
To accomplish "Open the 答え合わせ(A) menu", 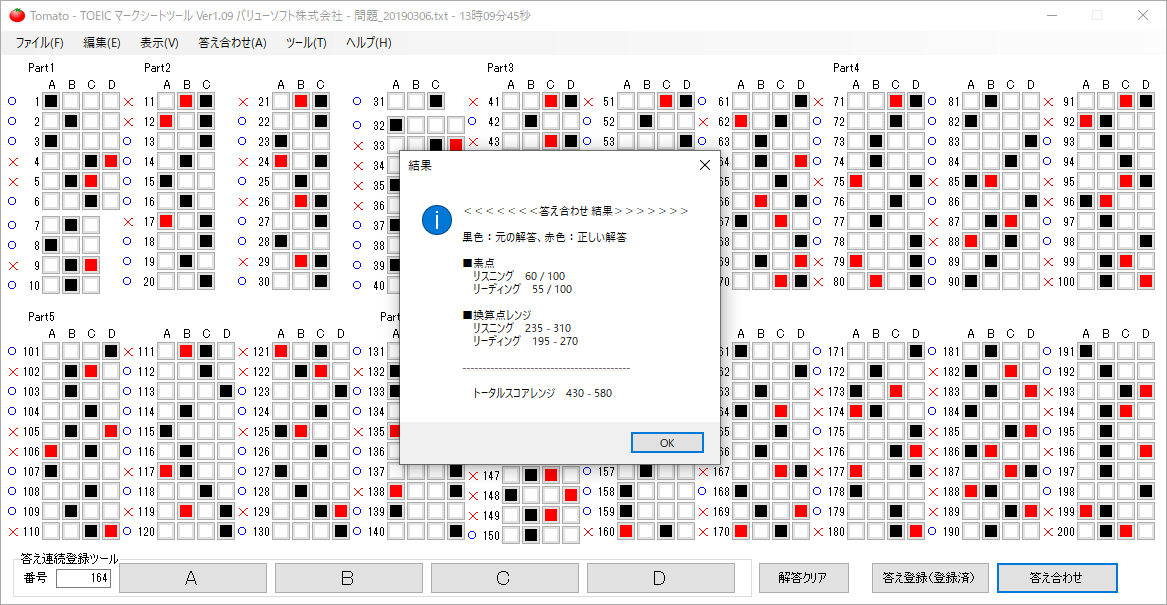I will coord(232,43).
